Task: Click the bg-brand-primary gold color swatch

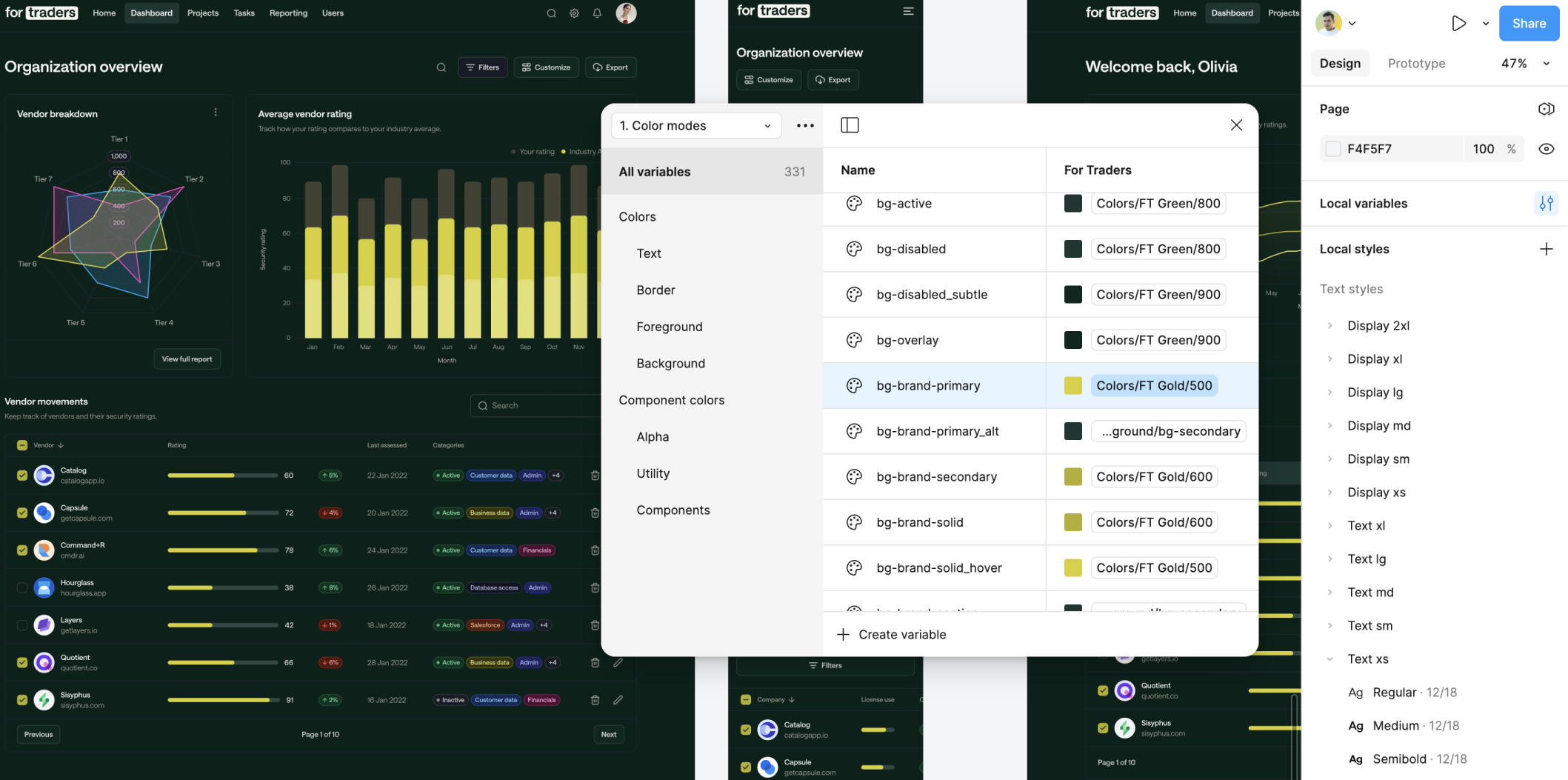Action: (1072, 386)
